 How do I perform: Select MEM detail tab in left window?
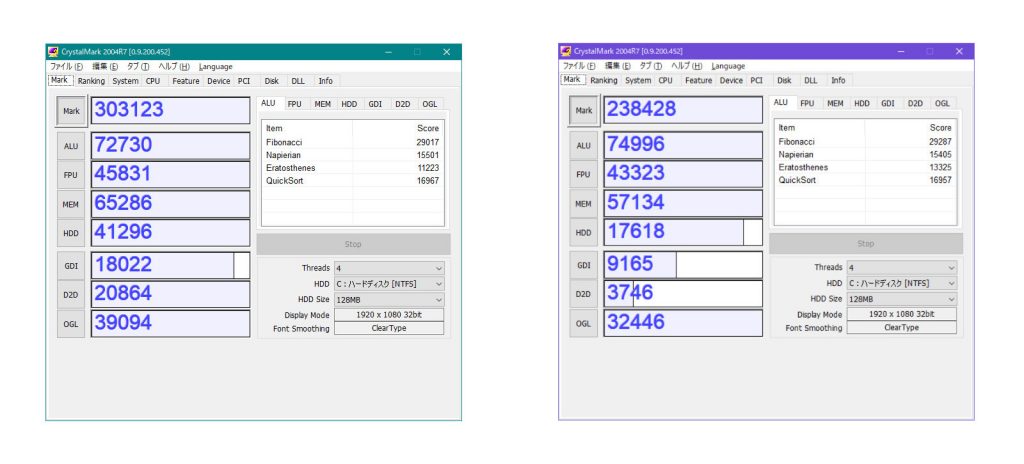coord(322,104)
